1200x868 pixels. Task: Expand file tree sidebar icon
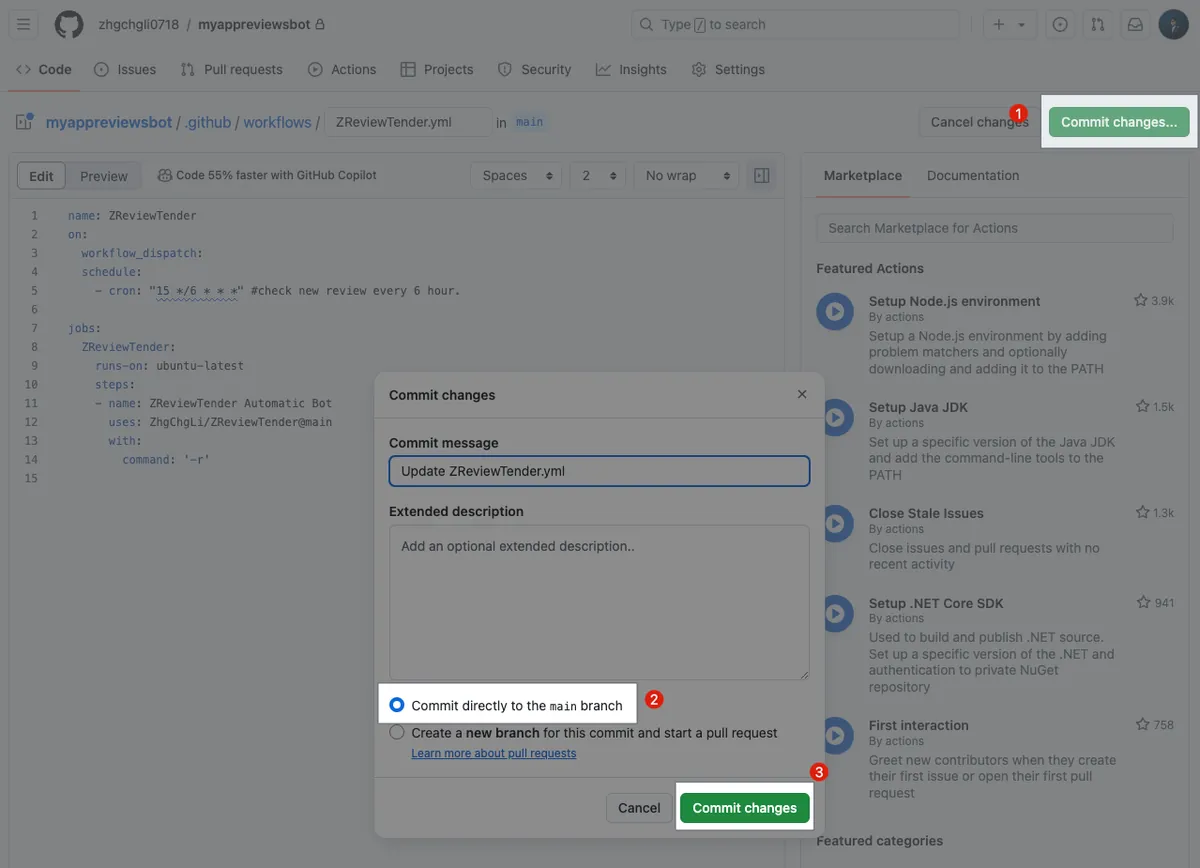click(x=25, y=122)
